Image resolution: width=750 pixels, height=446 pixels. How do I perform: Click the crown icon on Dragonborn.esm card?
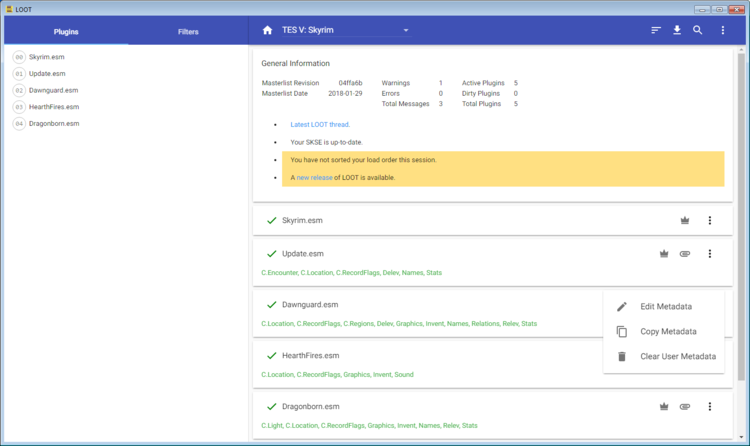664,406
